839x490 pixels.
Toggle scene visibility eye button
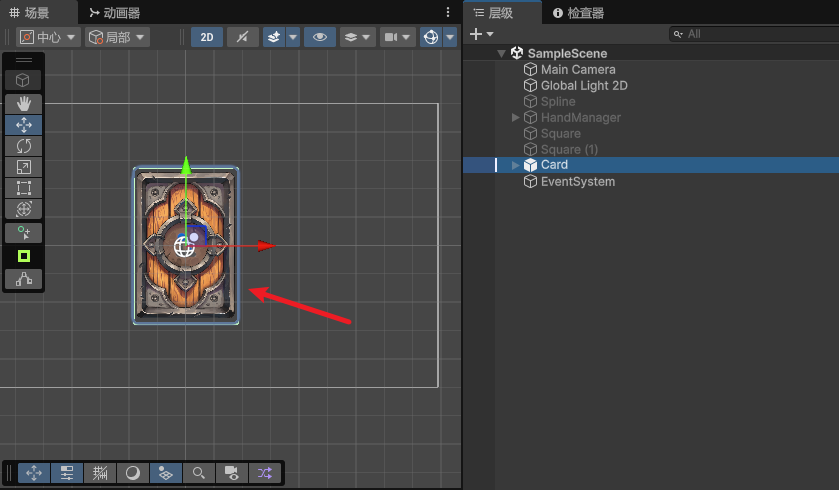pos(320,37)
